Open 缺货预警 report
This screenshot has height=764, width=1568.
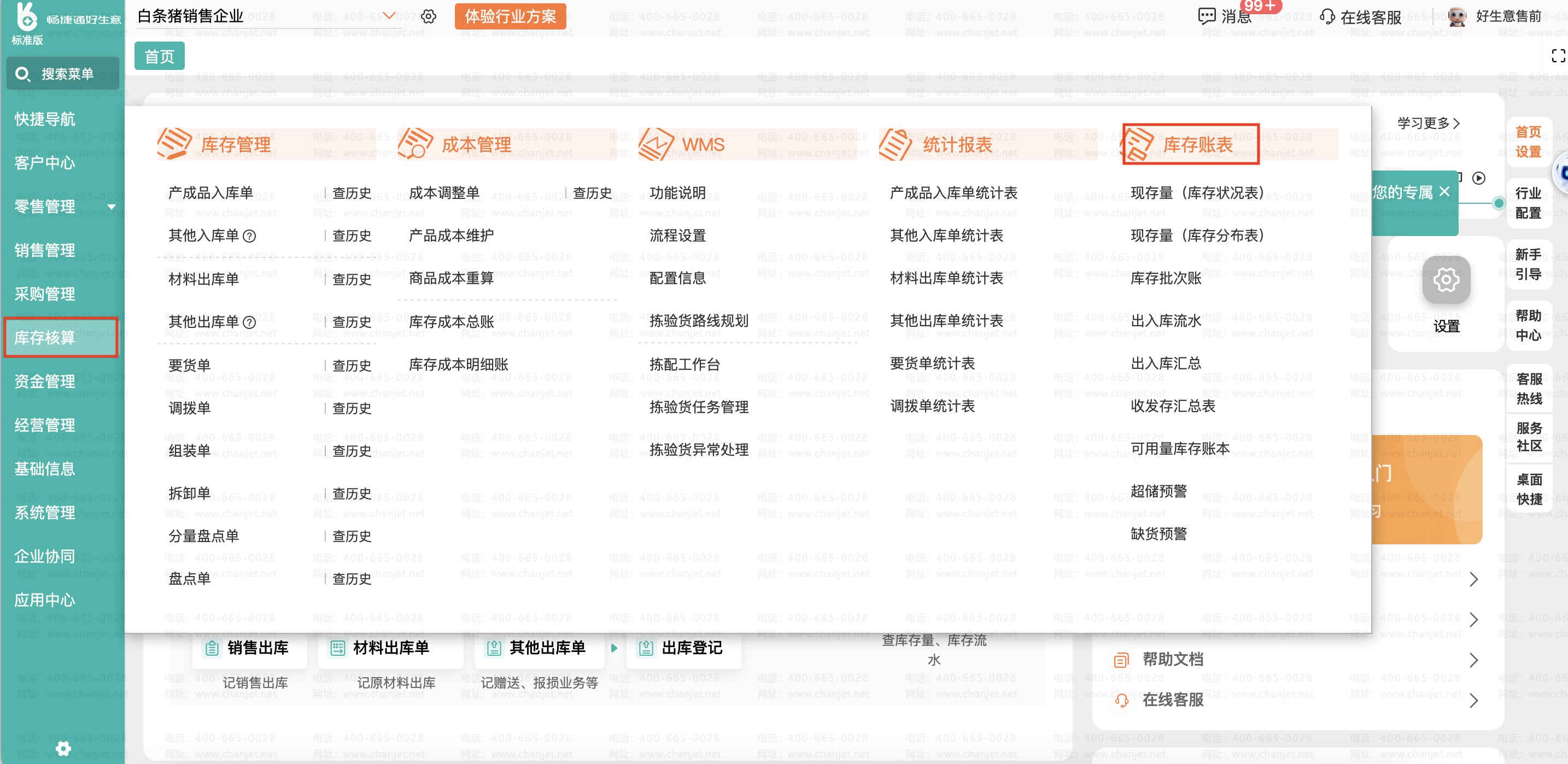click(x=1159, y=534)
